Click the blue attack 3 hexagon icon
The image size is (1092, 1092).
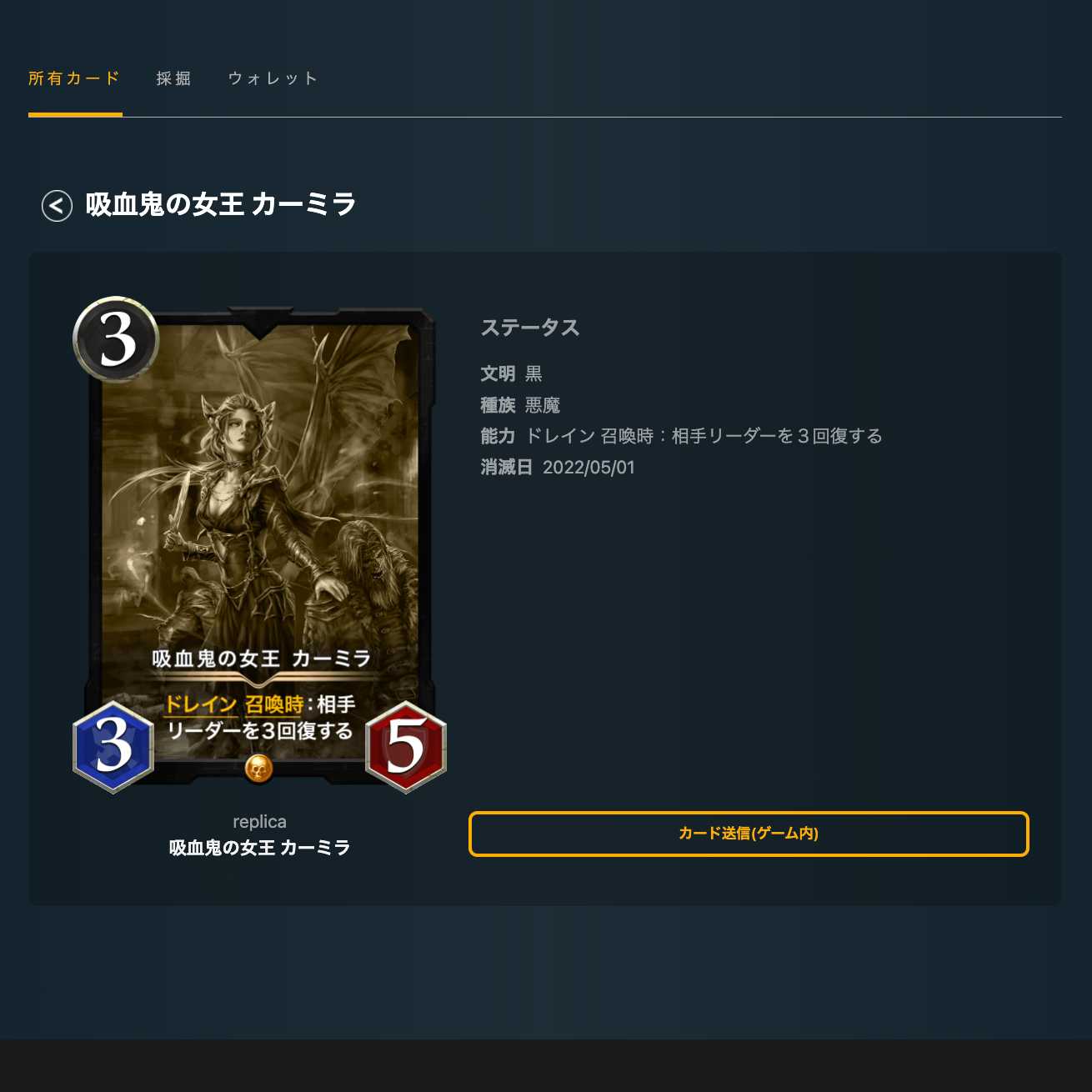coord(113,746)
